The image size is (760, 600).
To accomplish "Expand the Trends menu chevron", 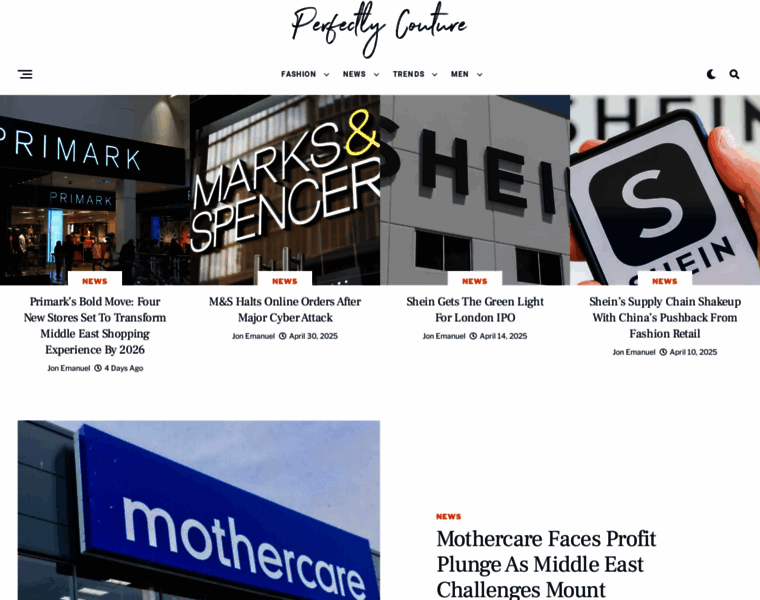I will (434, 75).
